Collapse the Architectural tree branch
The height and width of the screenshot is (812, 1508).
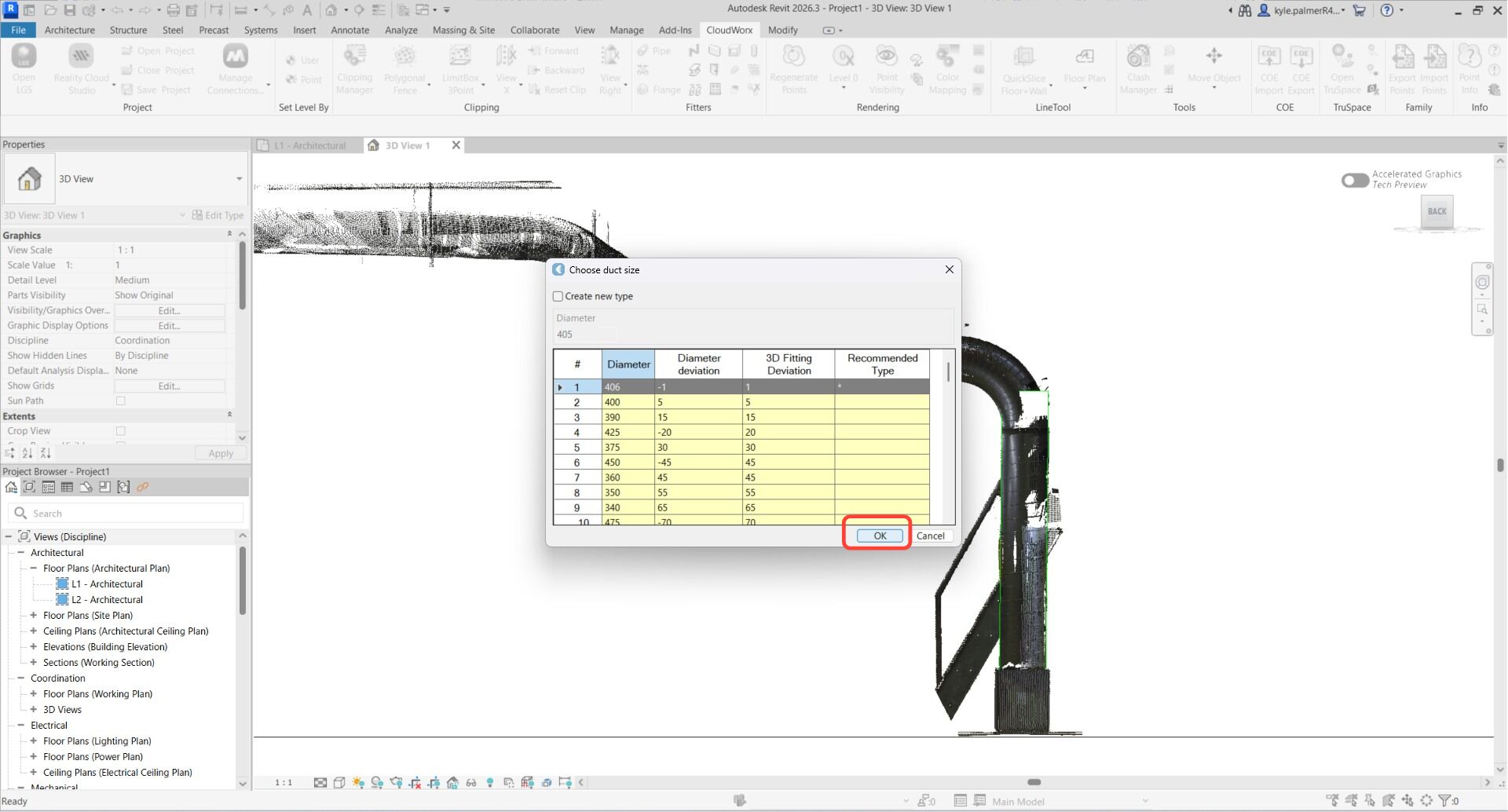click(x=21, y=553)
